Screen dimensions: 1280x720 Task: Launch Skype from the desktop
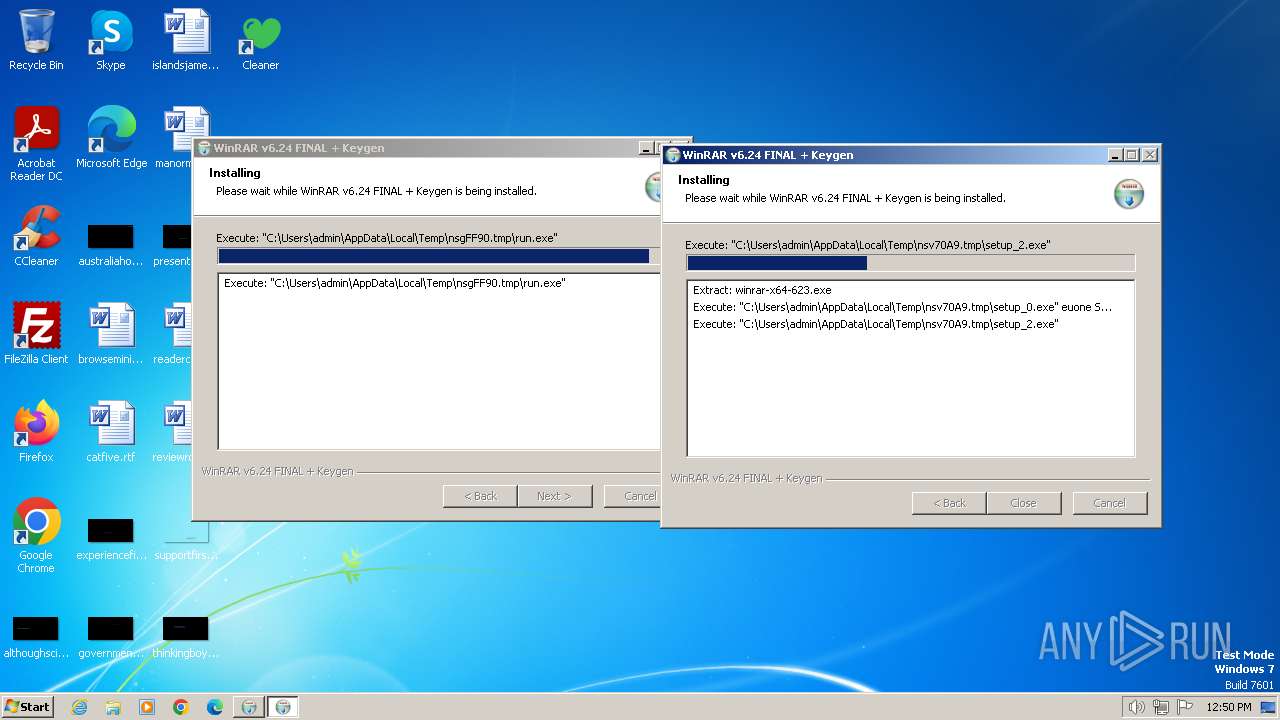pyautogui.click(x=111, y=41)
